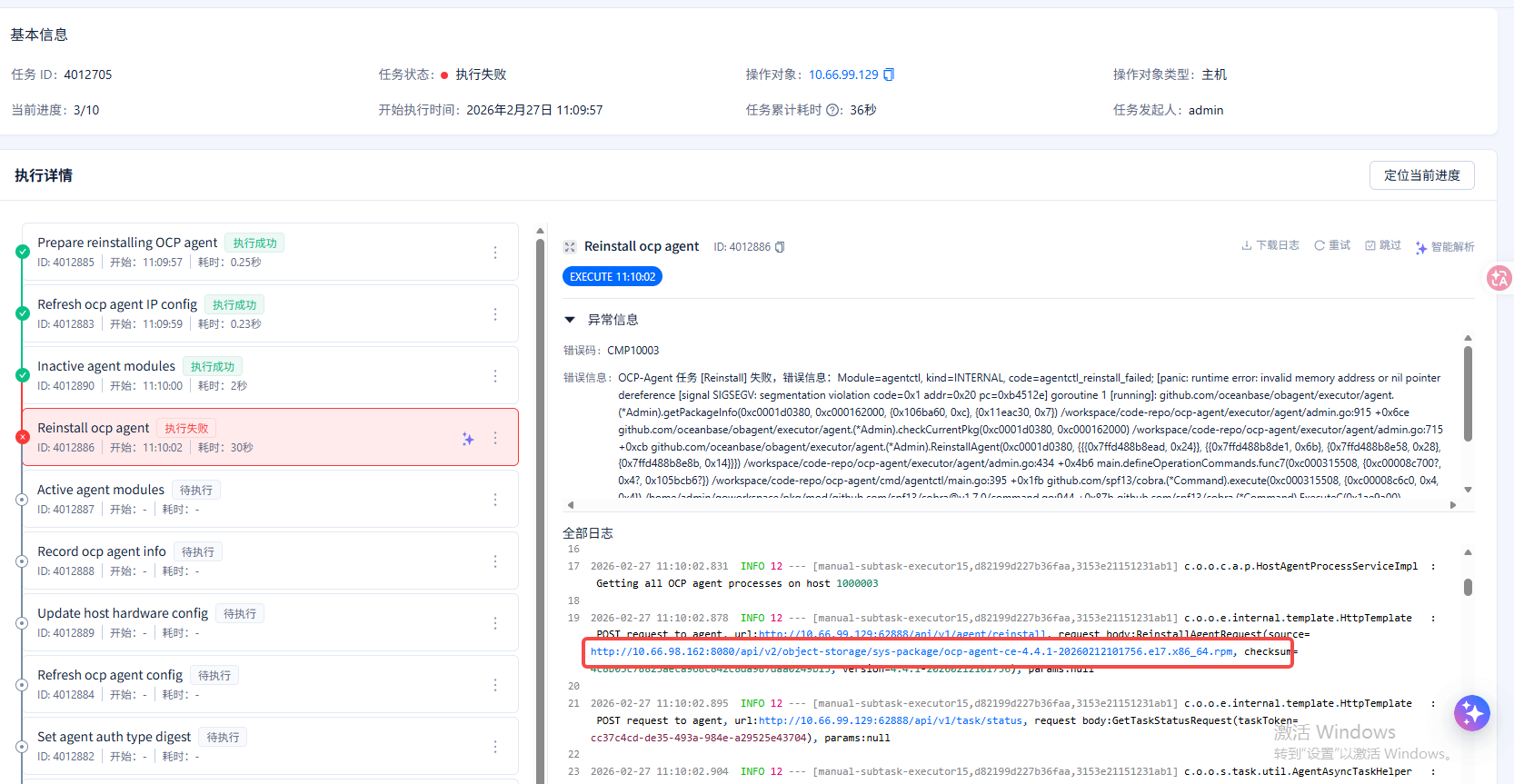This screenshot has width=1514, height=784.
Task: Click the AI sparkle icon on the failed Reinstall ocp agent row
Action: coord(468,439)
